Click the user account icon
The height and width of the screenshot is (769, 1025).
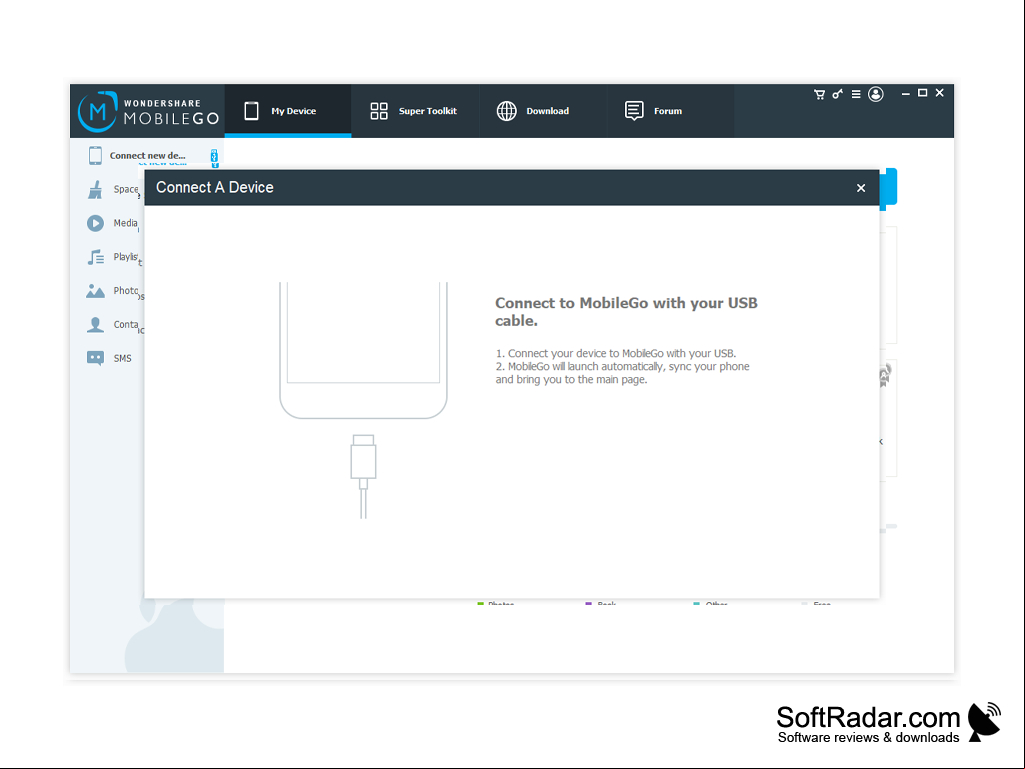[x=876, y=94]
